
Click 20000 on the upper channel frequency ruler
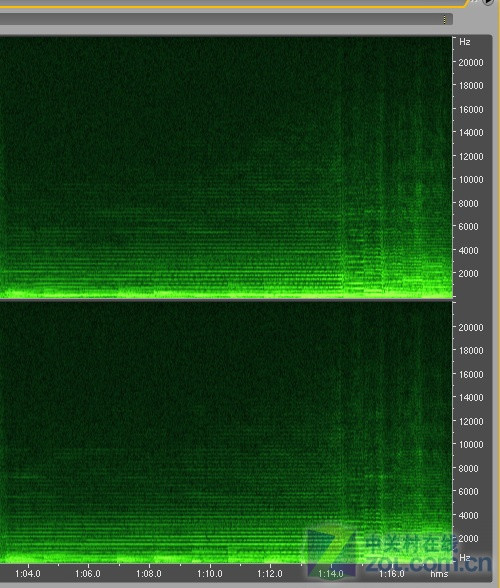tap(471, 63)
